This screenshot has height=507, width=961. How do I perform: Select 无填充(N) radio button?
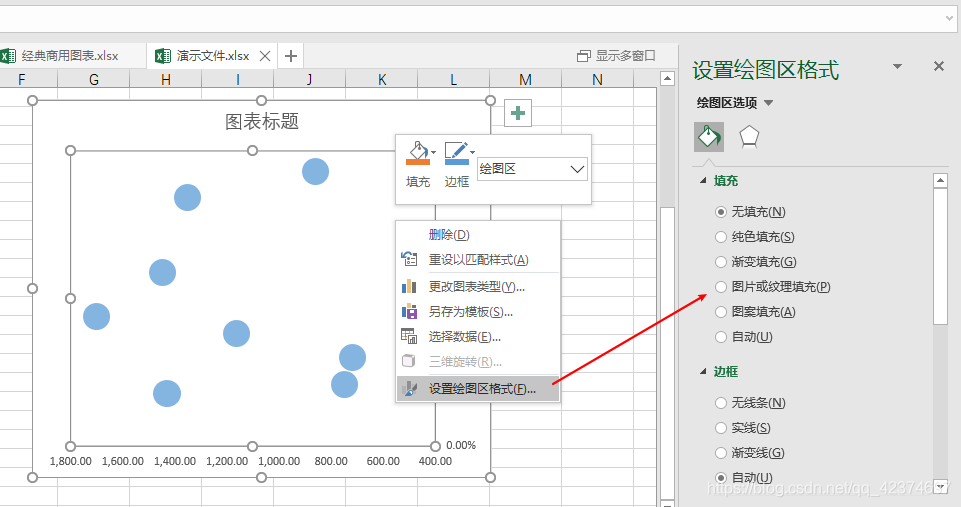pyautogui.click(x=721, y=212)
